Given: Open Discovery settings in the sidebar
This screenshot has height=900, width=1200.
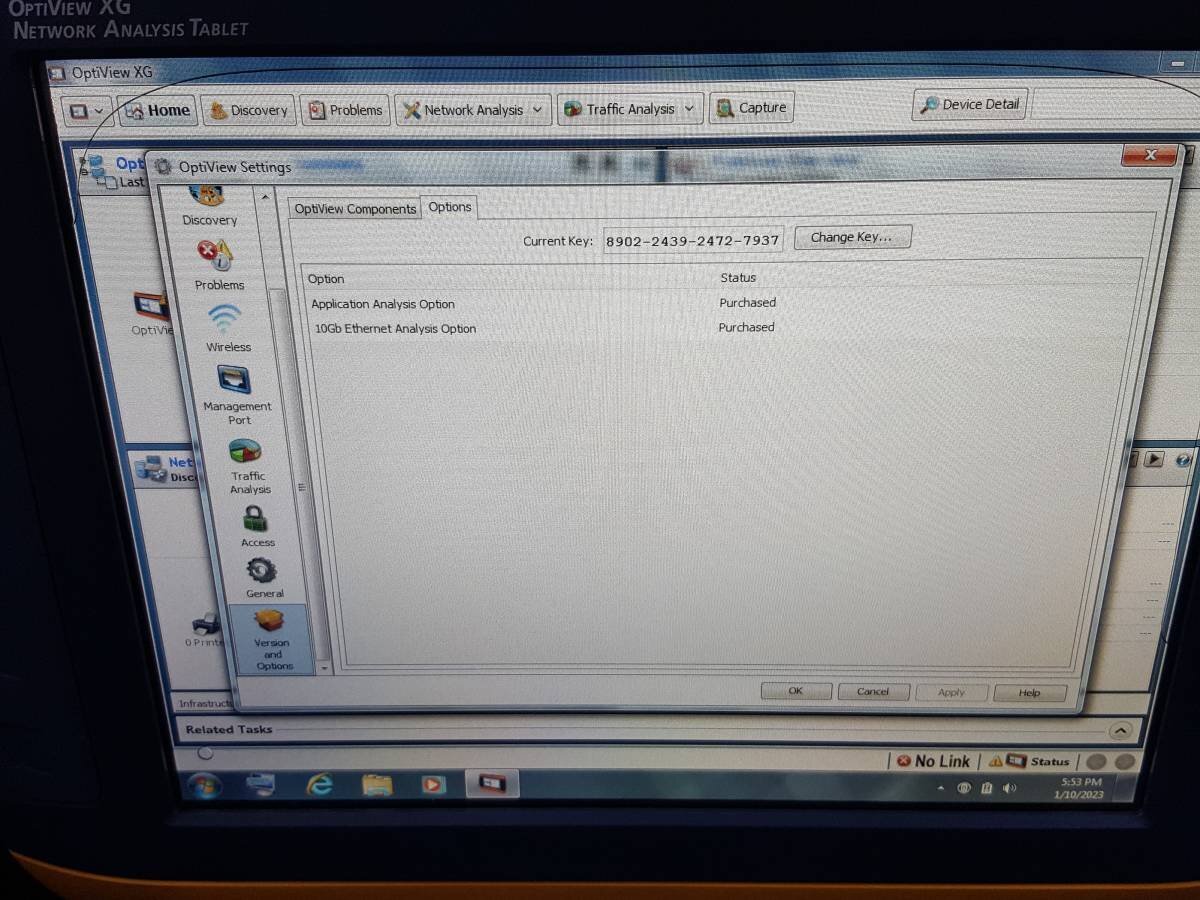Looking at the screenshot, I should coord(210,205).
